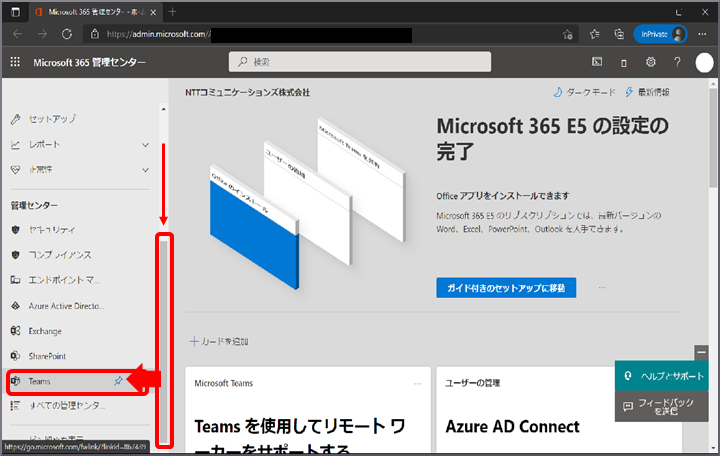Open the account profile avatar circle
Viewport: 720px width, 456px height.
tap(704, 62)
